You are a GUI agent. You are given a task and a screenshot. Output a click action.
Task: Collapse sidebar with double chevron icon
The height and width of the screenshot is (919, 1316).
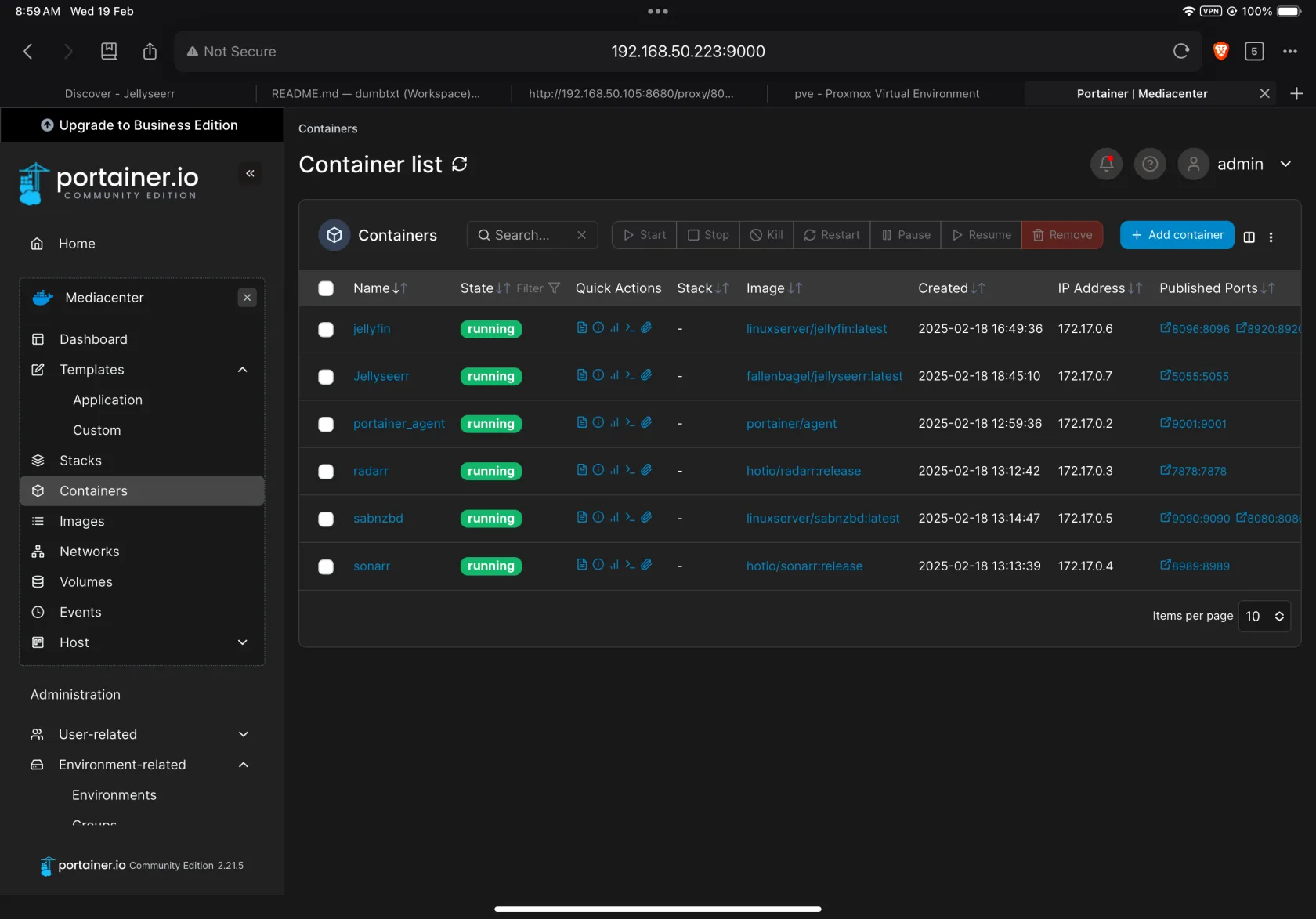250,173
